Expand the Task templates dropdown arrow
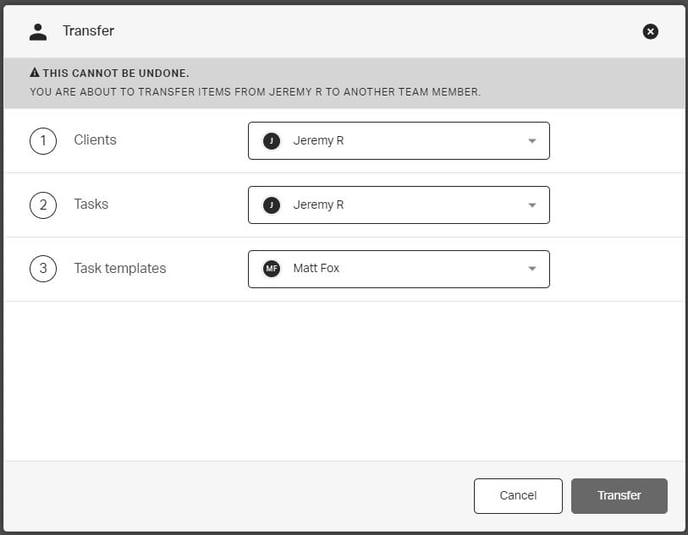688x535 pixels. point(532,269)
